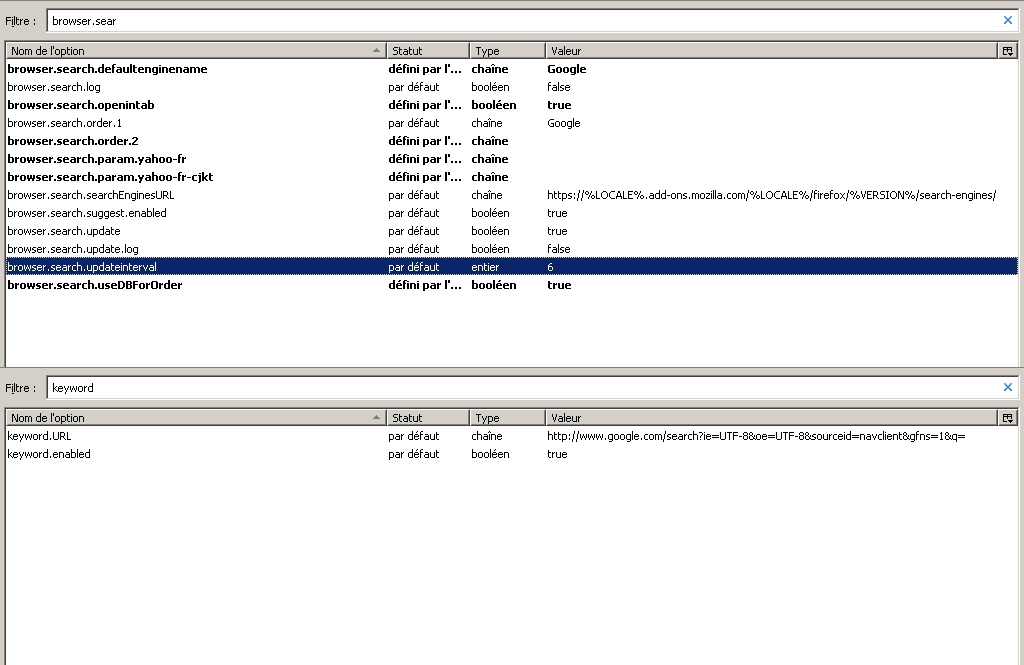
Task: Sort by Statut column in the upper table
Action: tap(428, 51)
